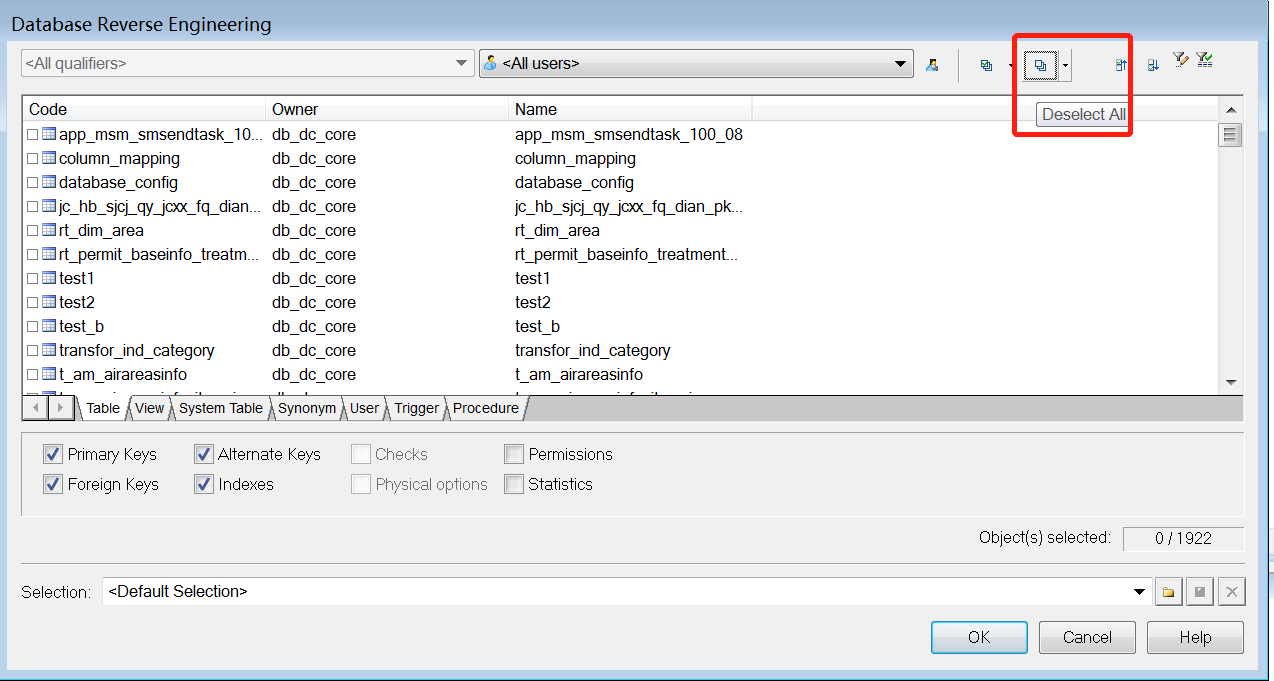The width and height of the screenshot is (1274, 681).
Task: Toggle the Enable Filter checkmark icon
Action: (x=1205, y=60)
